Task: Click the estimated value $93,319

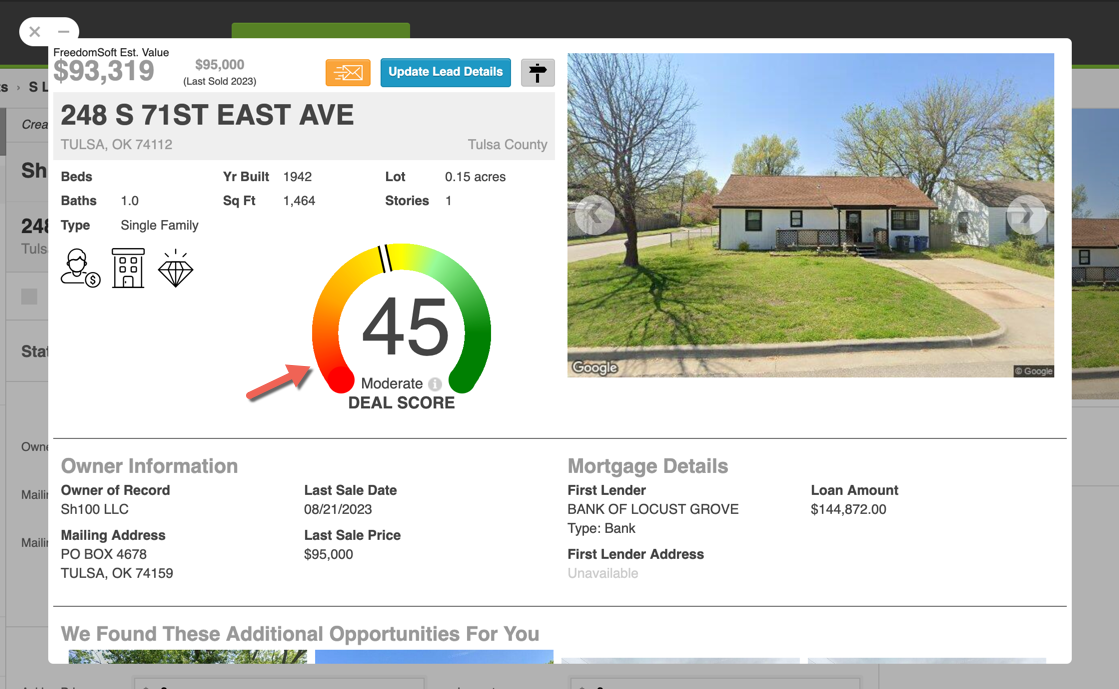Action: [103, 71]
